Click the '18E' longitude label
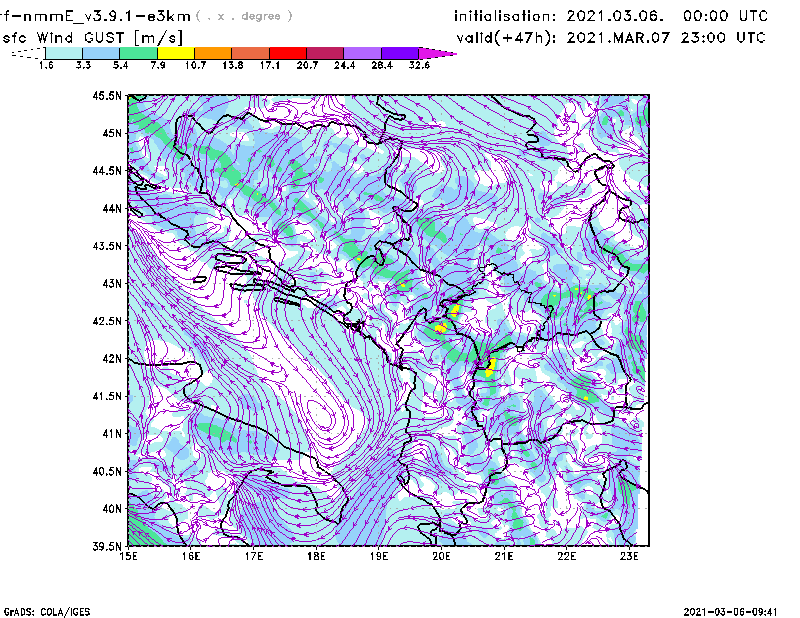 click(316, 556)
